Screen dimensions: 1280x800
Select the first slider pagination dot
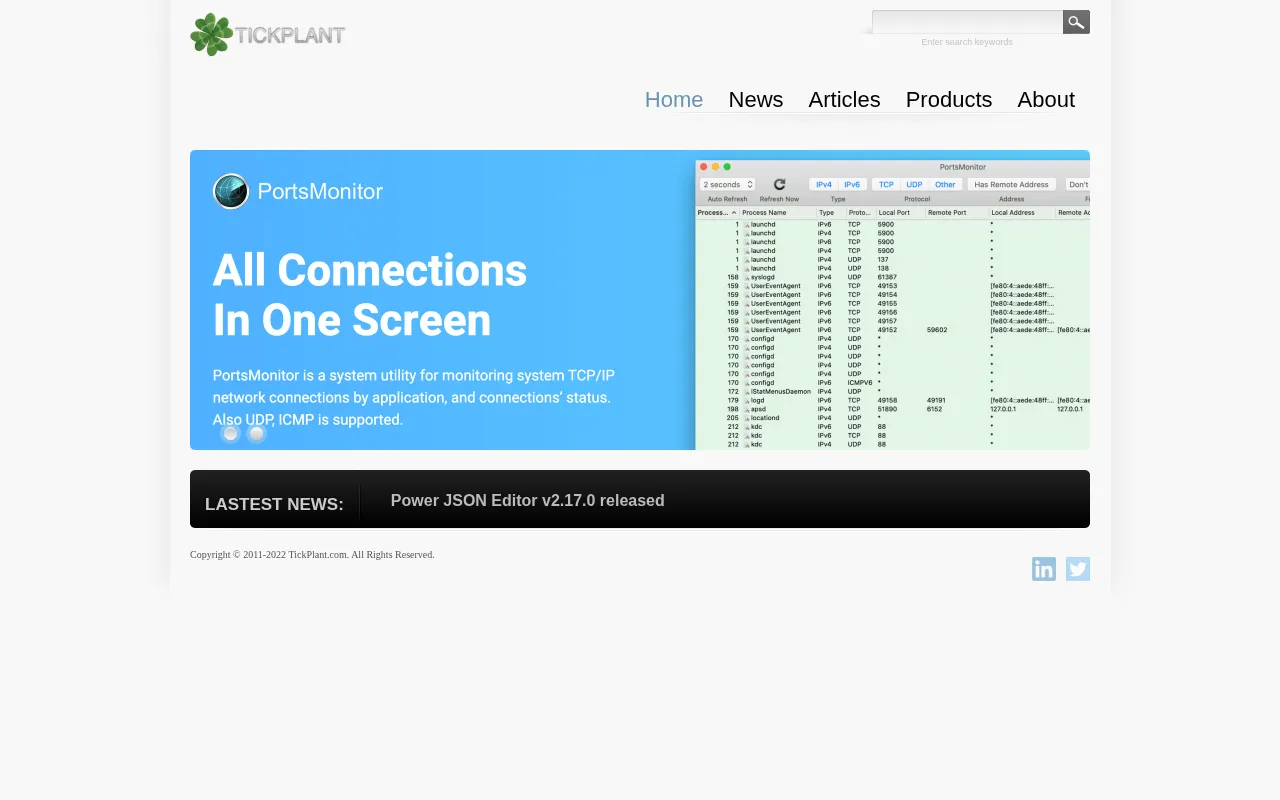tap(230, 433)
